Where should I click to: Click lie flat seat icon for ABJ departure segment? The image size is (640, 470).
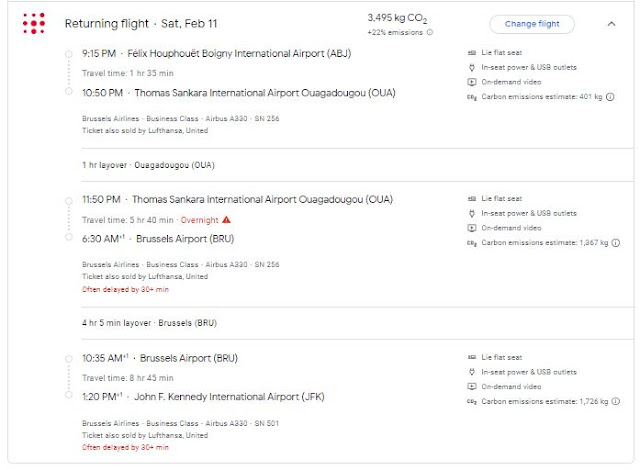[x=471, y=52]
